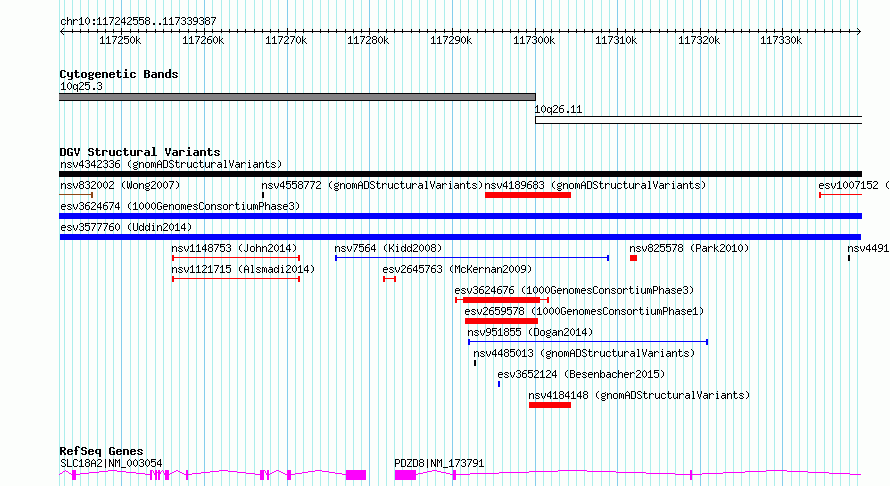Click the 117270k ruler tick label
Image resolution: width=890 pixels, height=486 pixels.
pos(286,40)
